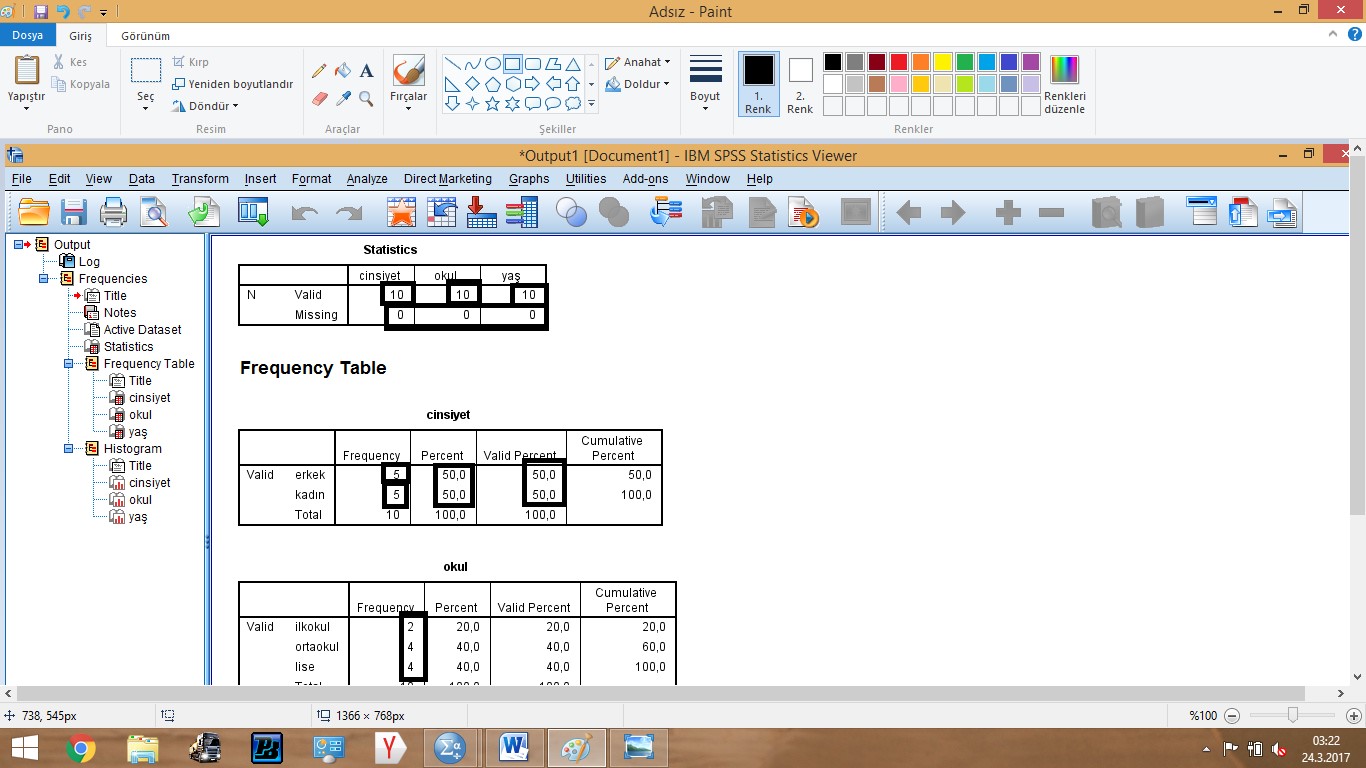Expand the Doldur fill dropdown

click(639, 84)
